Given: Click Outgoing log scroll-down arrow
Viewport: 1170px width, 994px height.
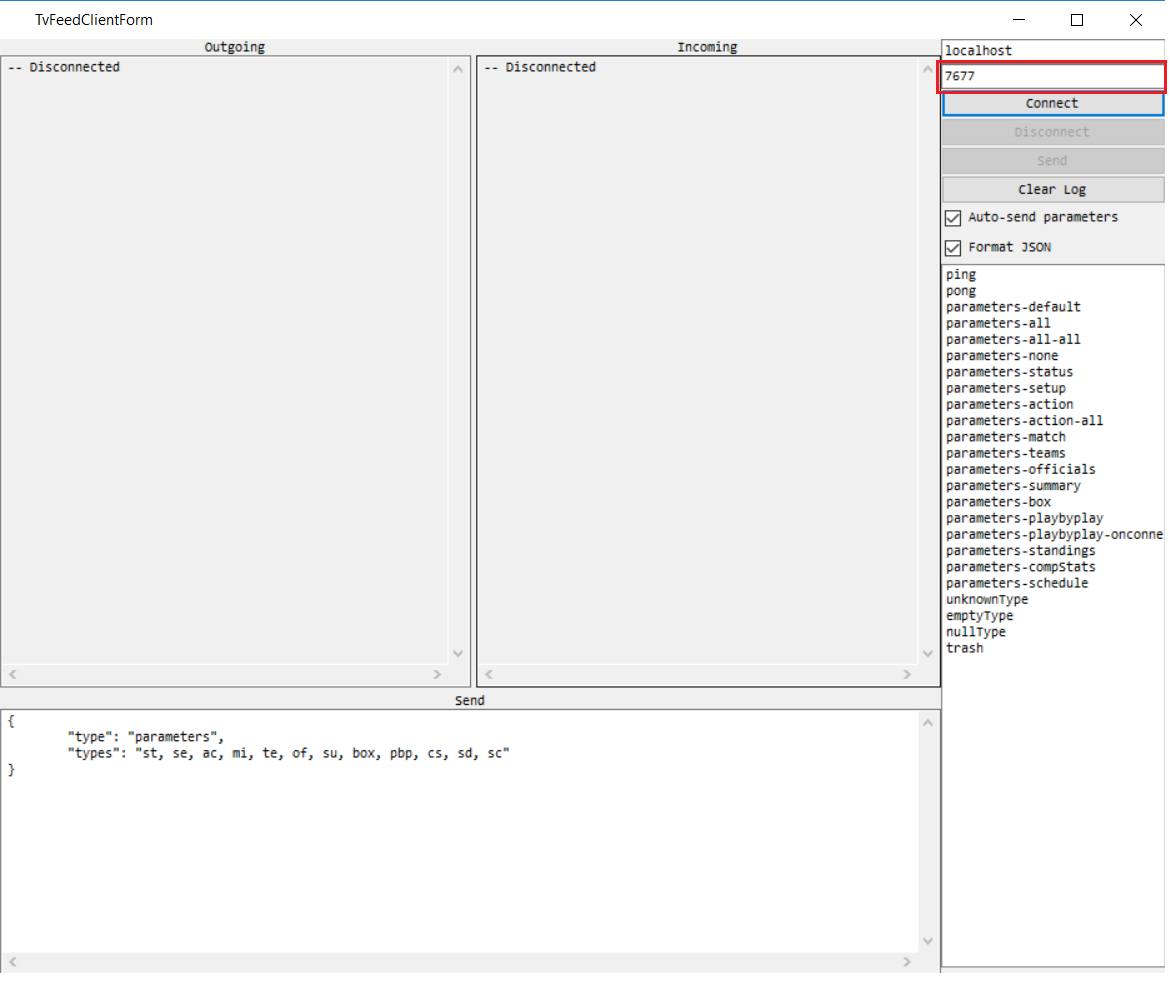Looking at the screenshot, I should click(458, 654).
